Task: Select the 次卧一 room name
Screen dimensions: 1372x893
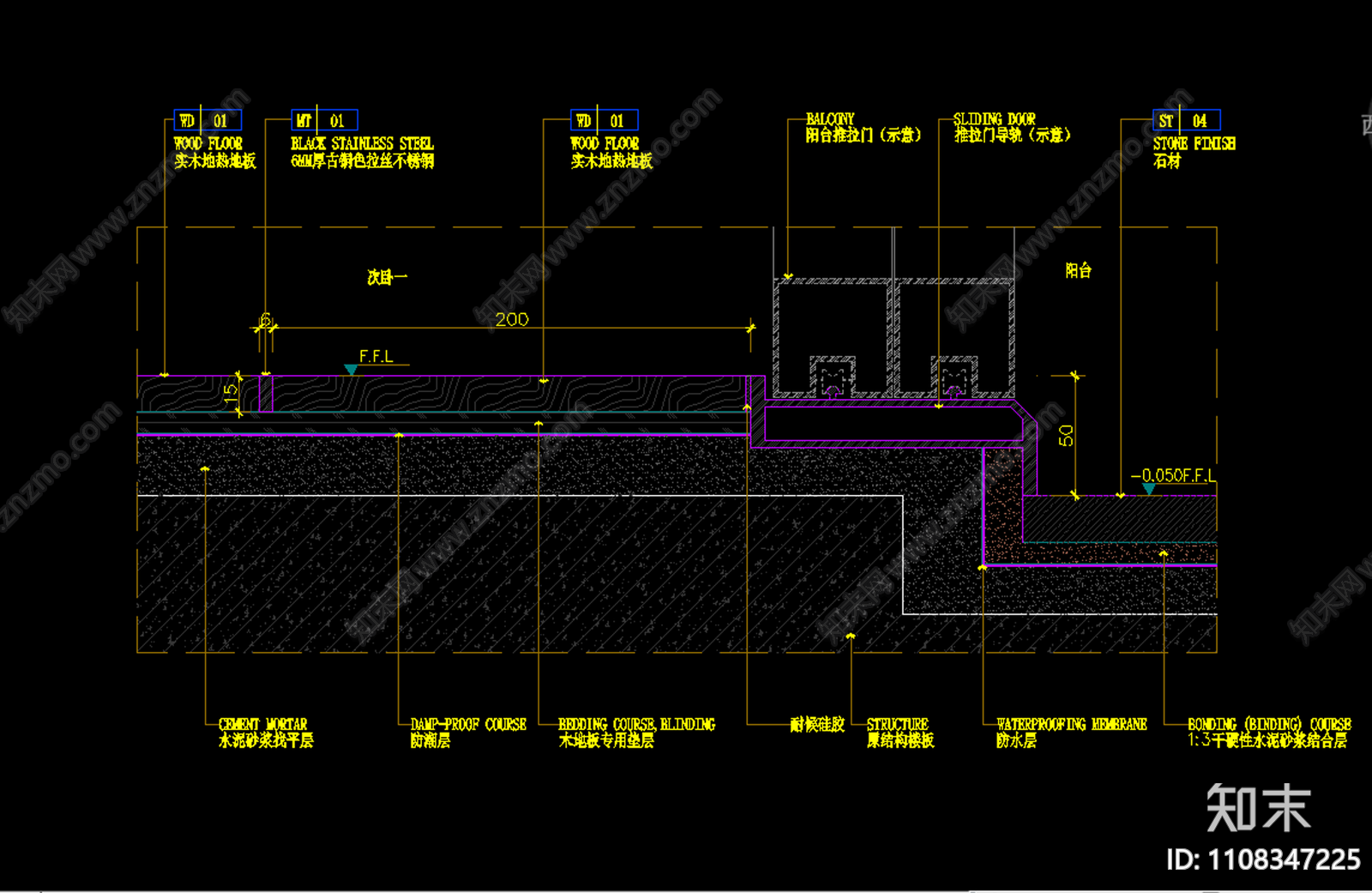Action: coord(388,277)
